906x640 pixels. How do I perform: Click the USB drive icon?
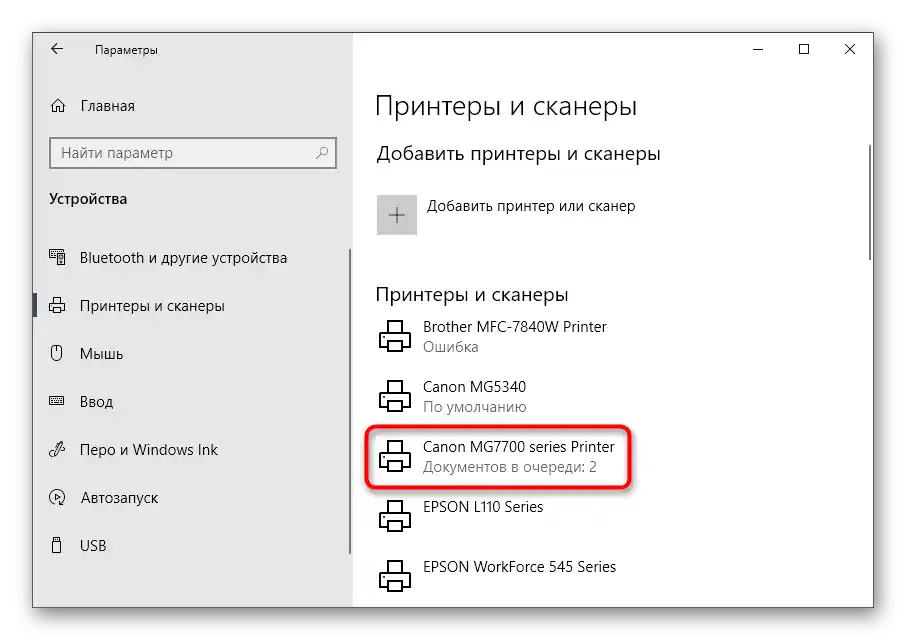pyautogui.click(x=57, y=545)
